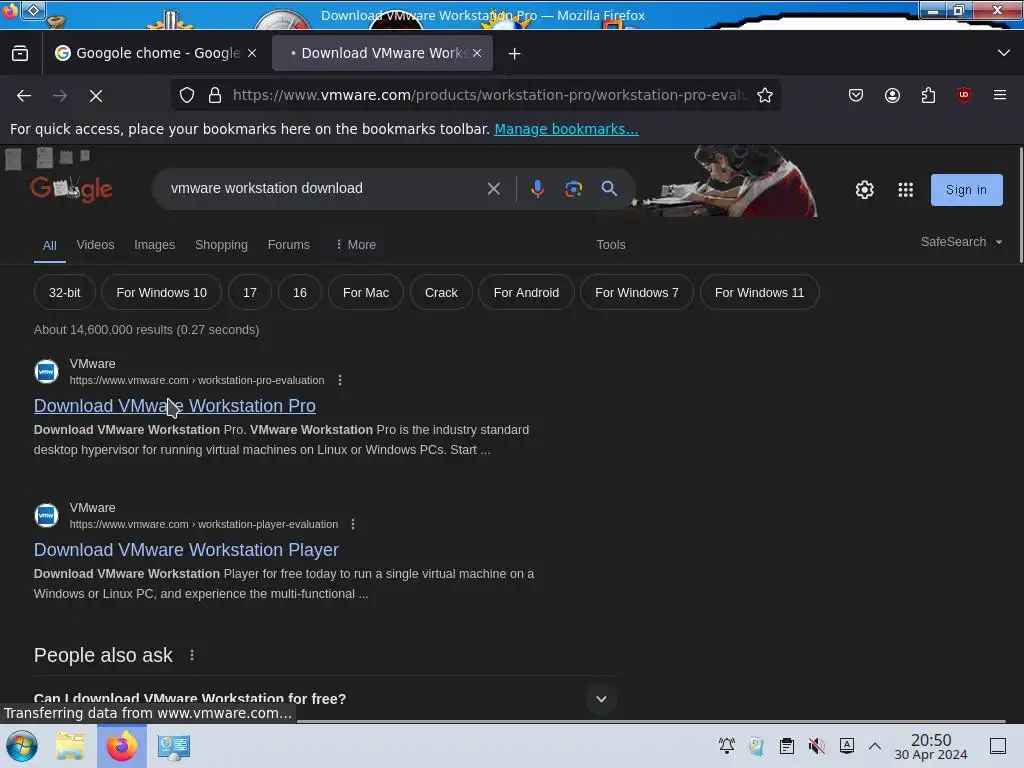Save page to Pocket

(856, 95)
